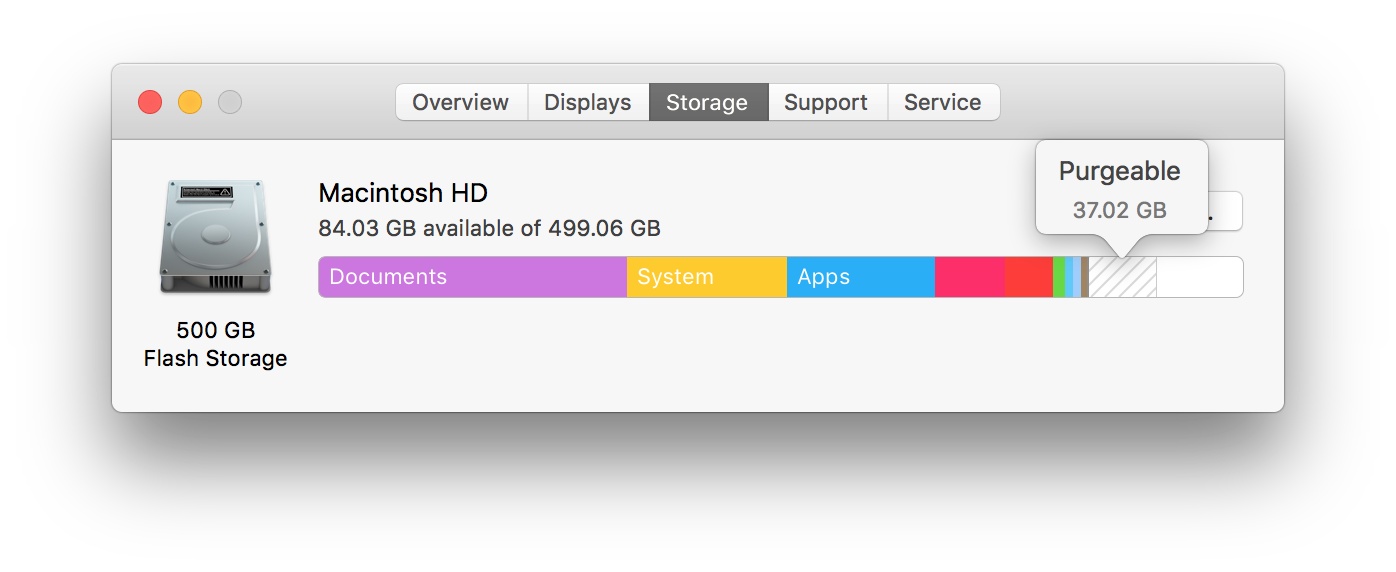Viewport: 1396px width, 572px height.
Task: Click the purple Documents storage segment
Action: 472,277
